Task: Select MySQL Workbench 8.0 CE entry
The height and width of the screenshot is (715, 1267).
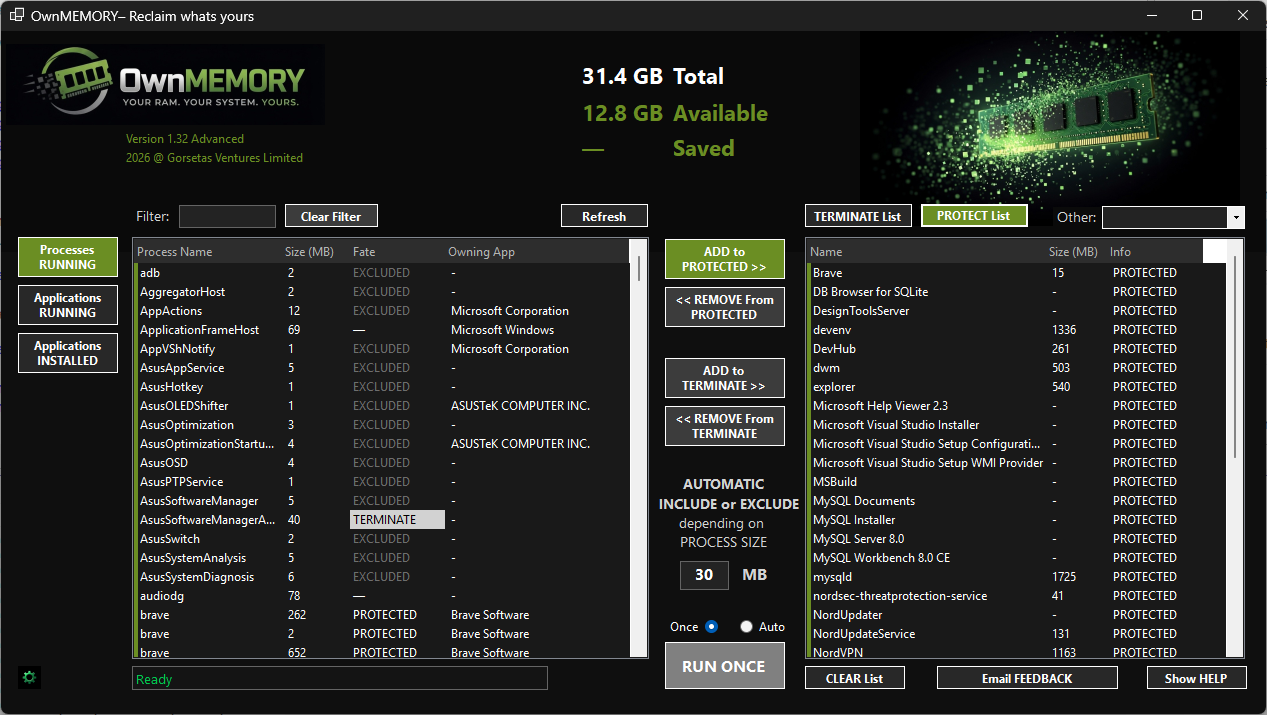Action: point(1016,558)
